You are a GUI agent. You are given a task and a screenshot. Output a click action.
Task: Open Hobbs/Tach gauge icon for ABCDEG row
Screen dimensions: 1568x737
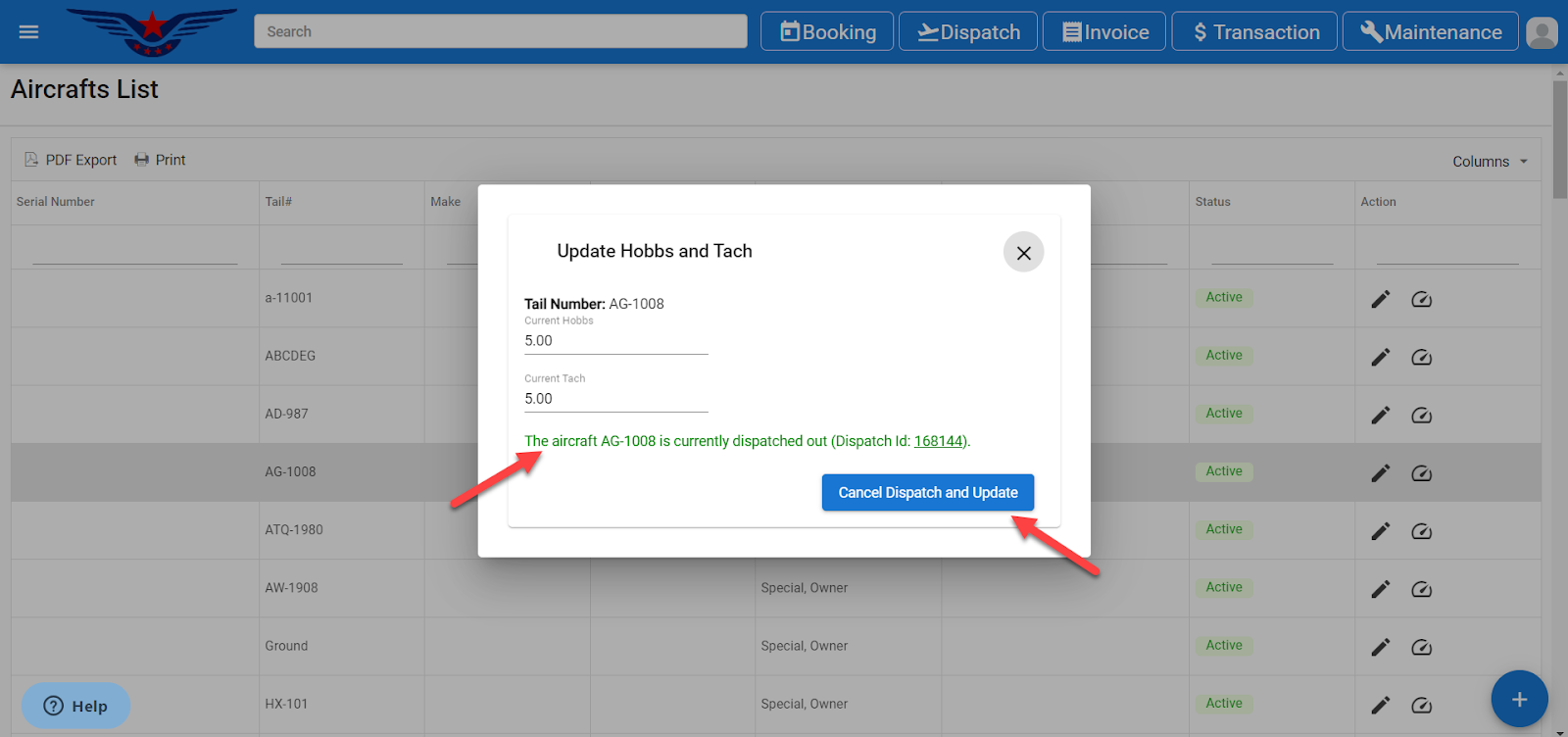(x=1421, y=358)
